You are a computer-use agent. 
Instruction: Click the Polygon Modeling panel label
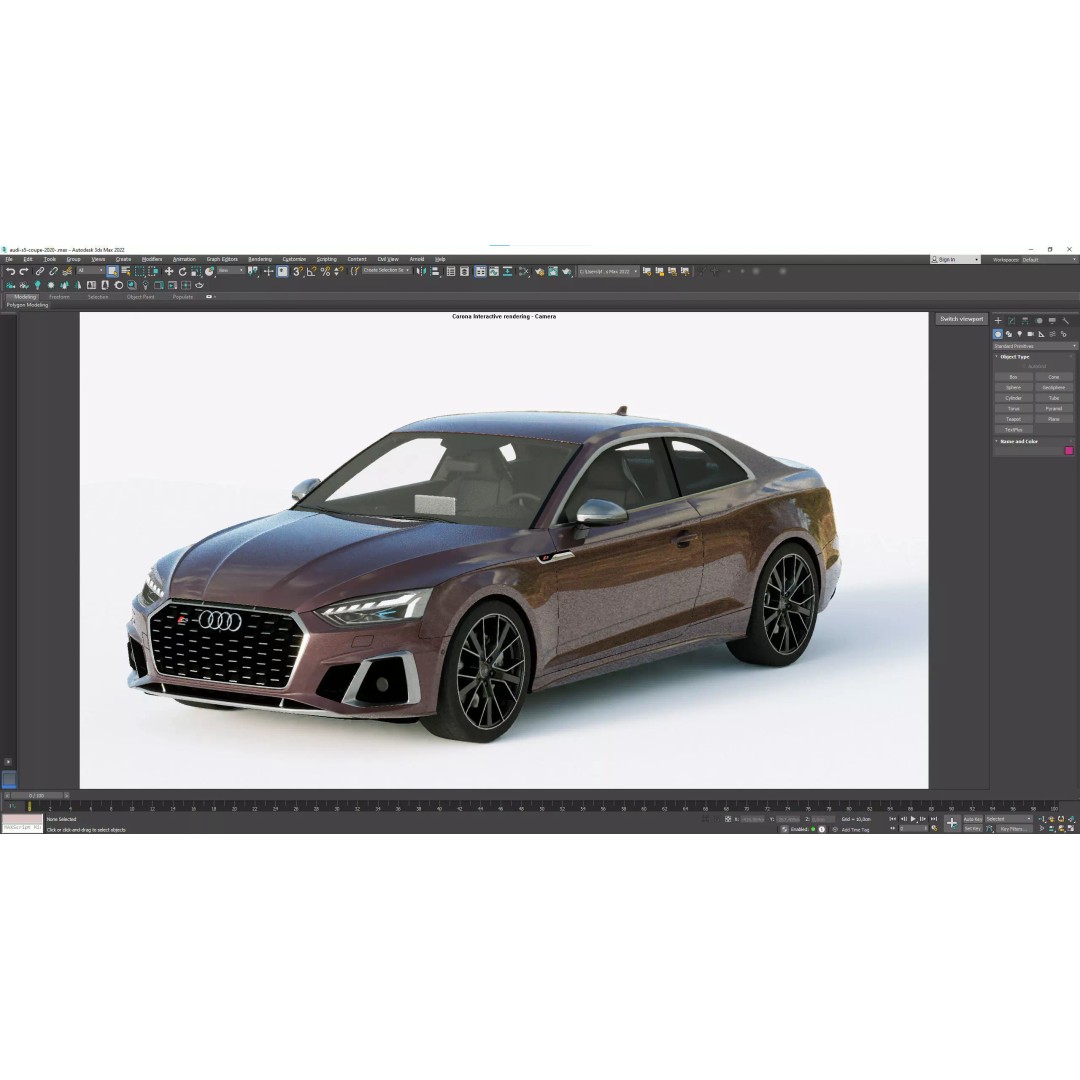pos(28,305)
